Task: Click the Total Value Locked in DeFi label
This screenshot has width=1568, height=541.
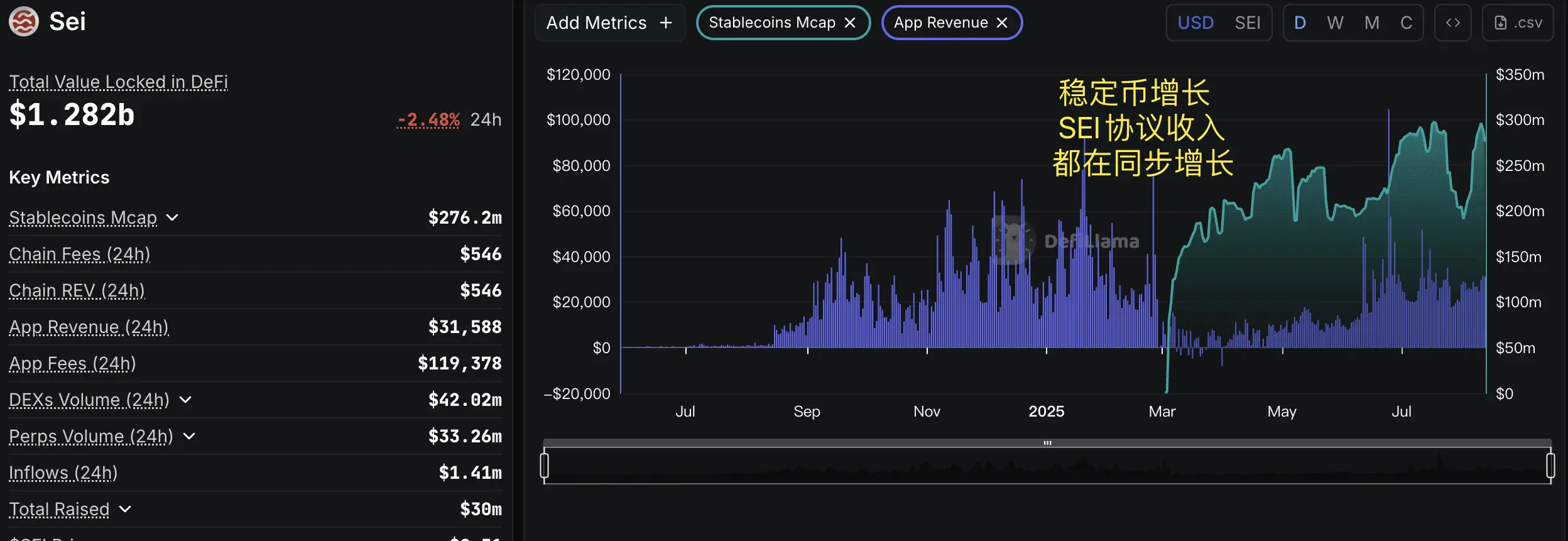Action: [118, 82]
